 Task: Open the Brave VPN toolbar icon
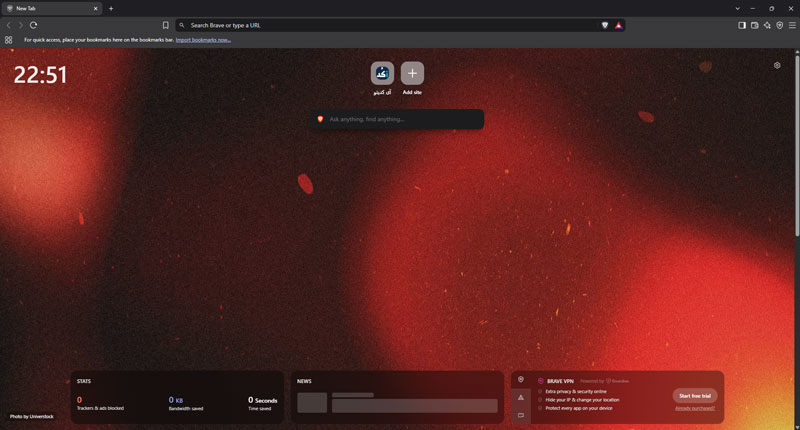[x=780, y=25]
